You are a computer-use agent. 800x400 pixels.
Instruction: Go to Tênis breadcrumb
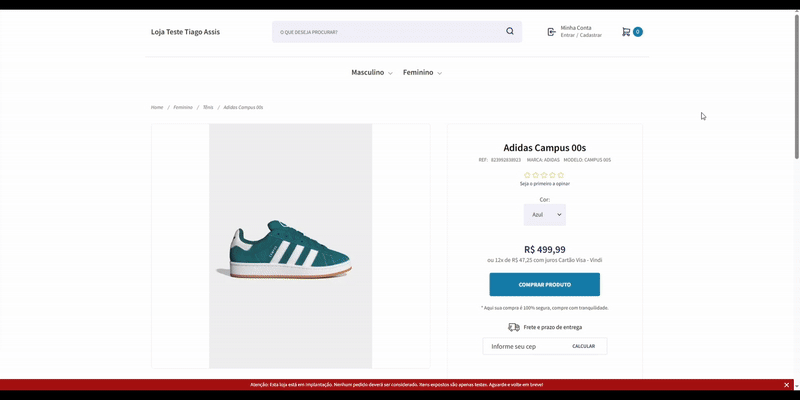tap(208, 107)
